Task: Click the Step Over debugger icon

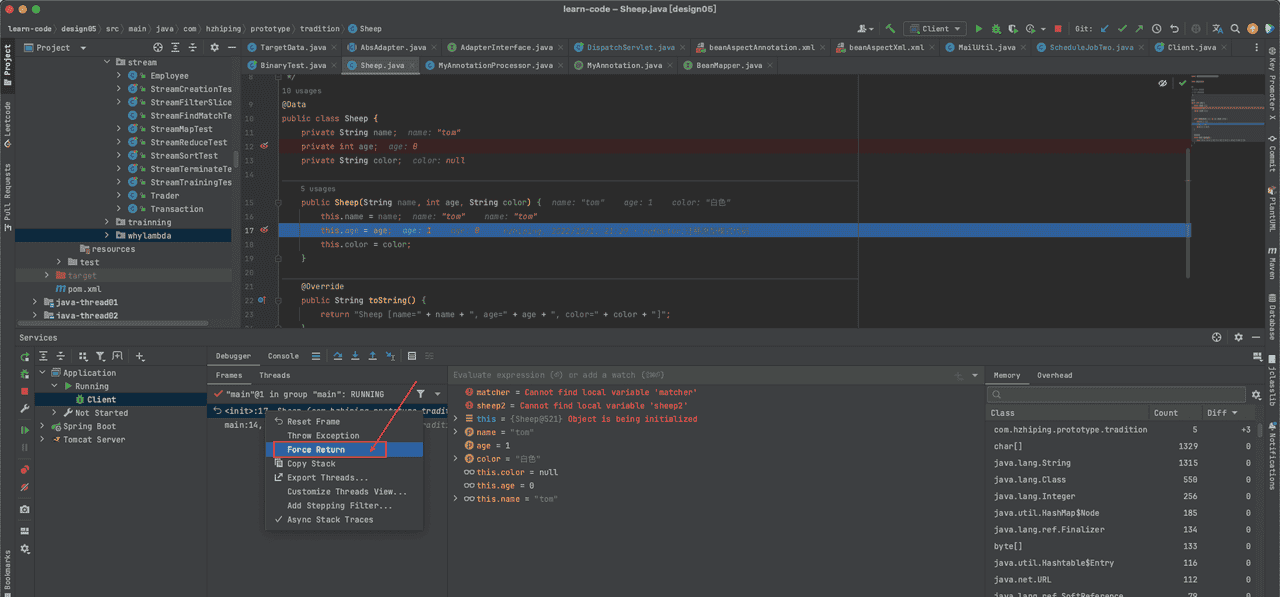Action: click(338, 356)
